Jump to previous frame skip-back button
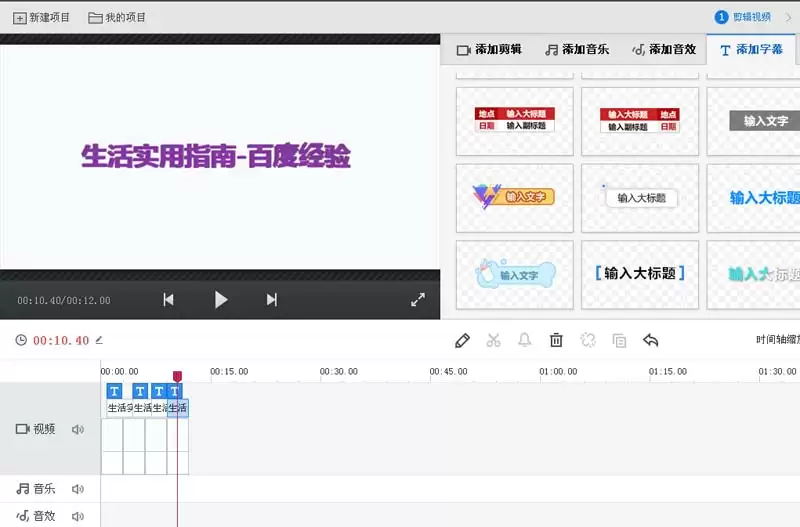800x527 pixels. coord(168,299)
